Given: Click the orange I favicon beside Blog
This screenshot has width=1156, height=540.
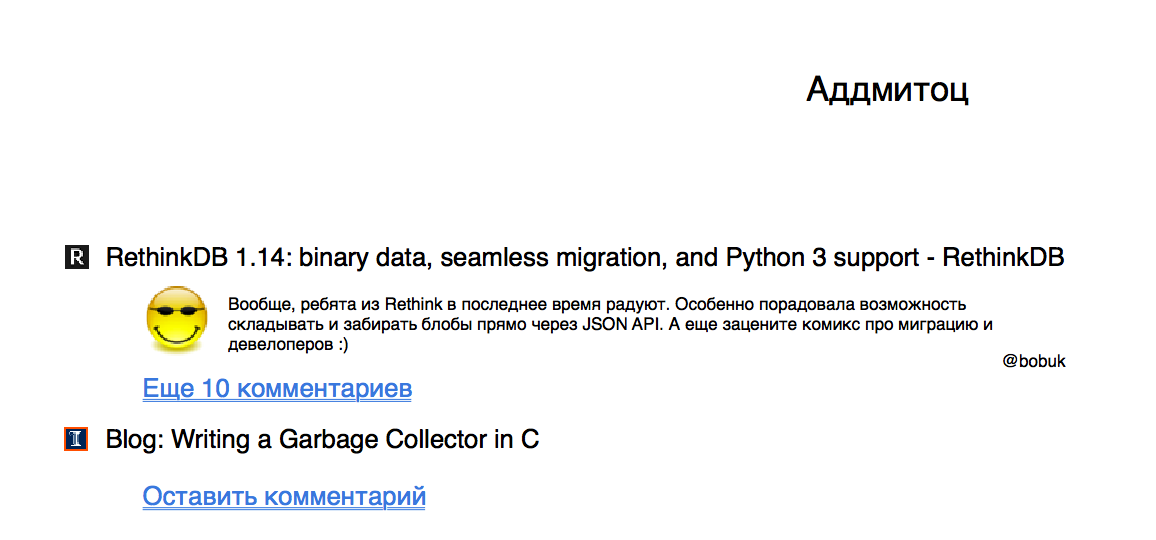Looking at the screenshot, I should click(x=77, y=439).
